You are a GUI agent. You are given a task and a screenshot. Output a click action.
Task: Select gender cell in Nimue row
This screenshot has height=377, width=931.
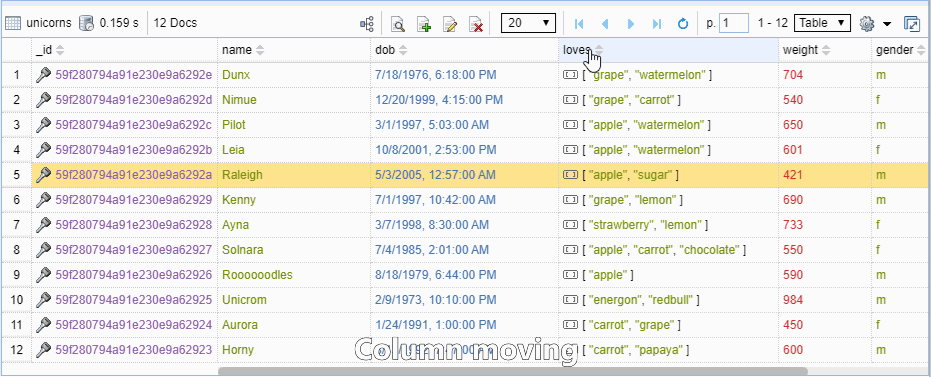click(900, 100)
